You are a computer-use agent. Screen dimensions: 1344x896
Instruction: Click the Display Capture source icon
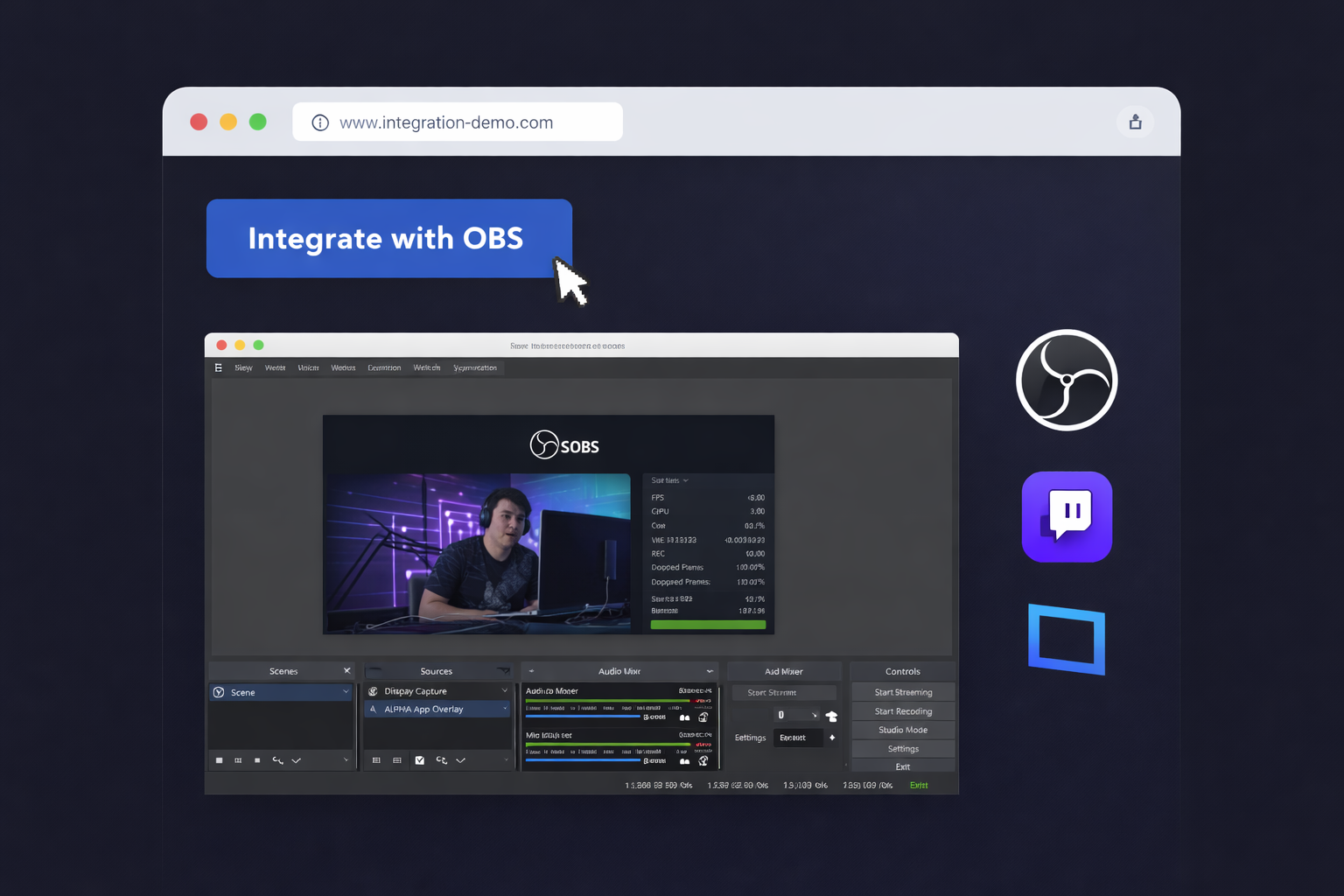[373, 690]
